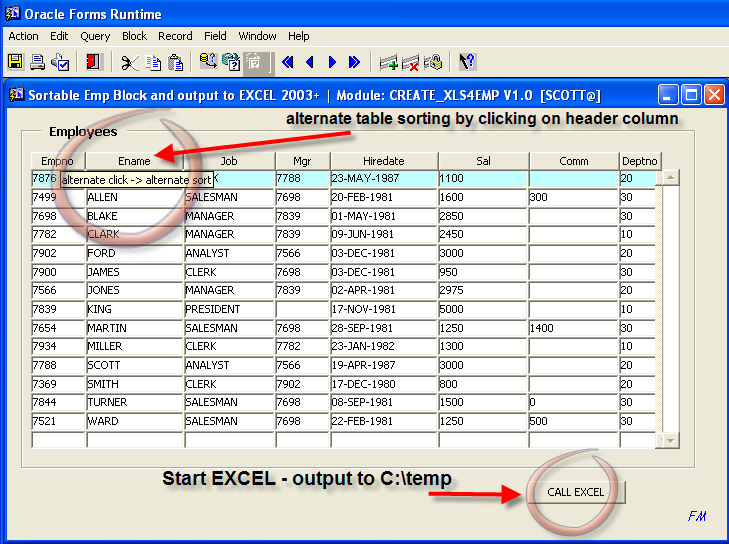The image size is (729, 544).
Task: Click the Remove Record toolbar icon
Action: 410,62
